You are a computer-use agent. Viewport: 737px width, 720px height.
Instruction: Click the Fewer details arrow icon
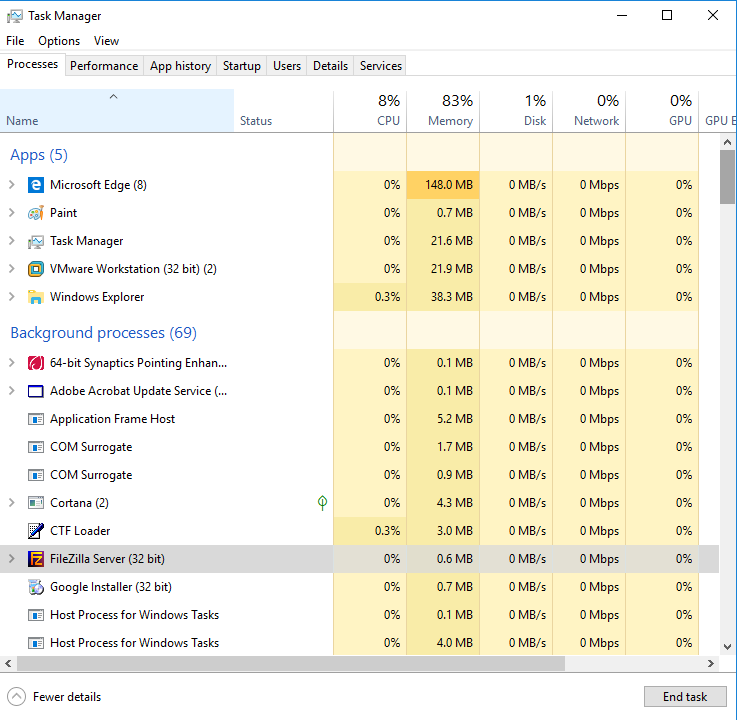pos(16,697)
